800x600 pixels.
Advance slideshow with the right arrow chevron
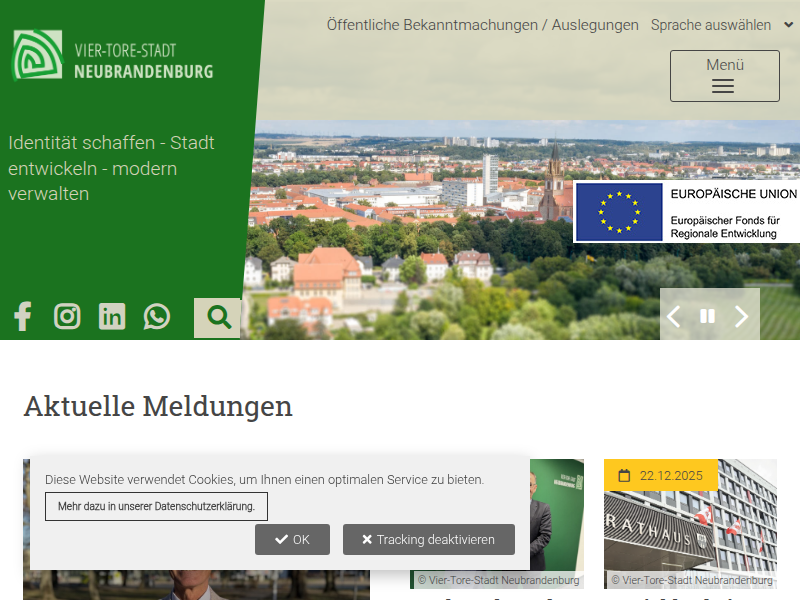(x=742, y=316)
